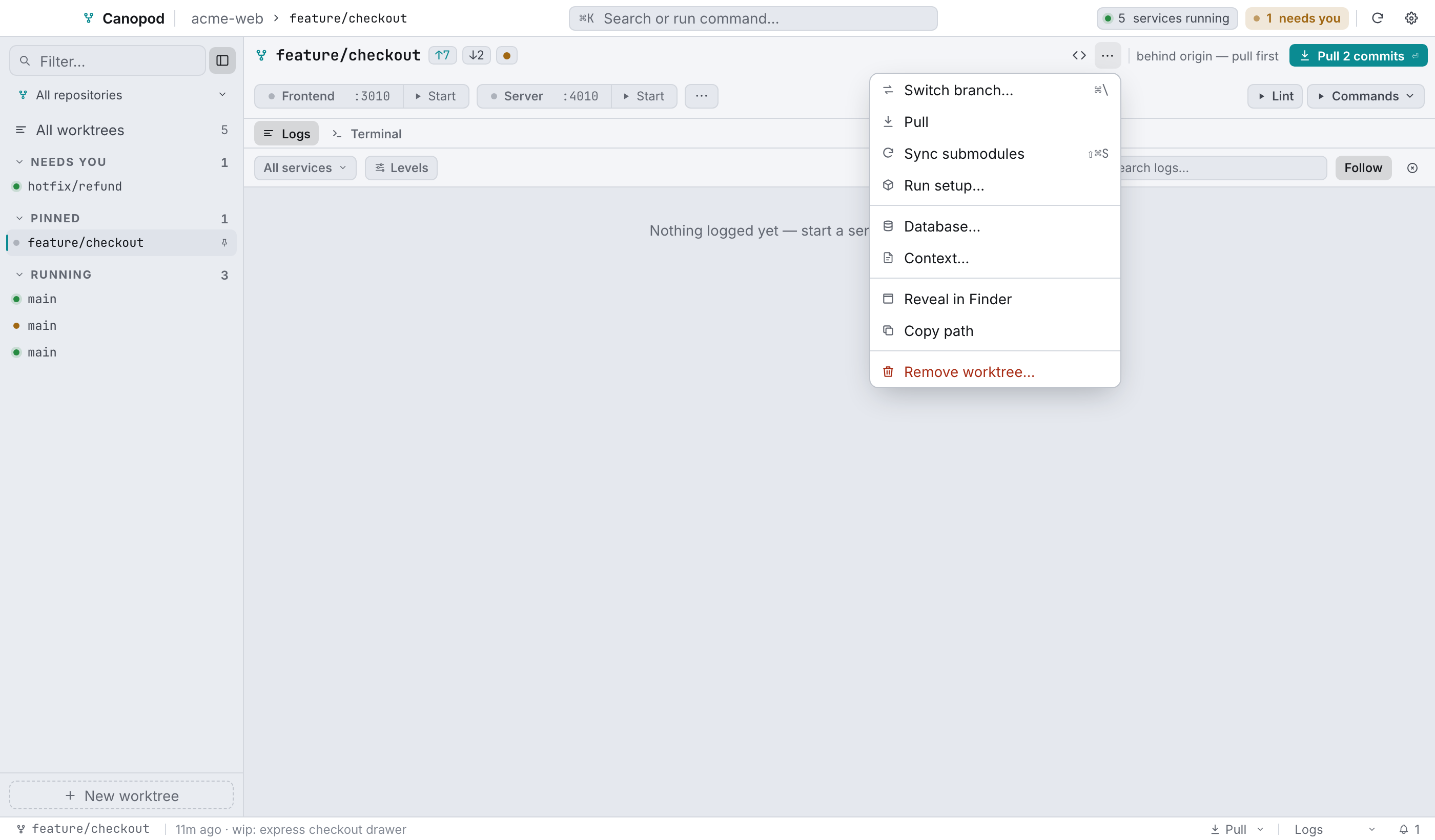Switch to the Terminal tab
The image size is (1435, 840).
[367, 134]
